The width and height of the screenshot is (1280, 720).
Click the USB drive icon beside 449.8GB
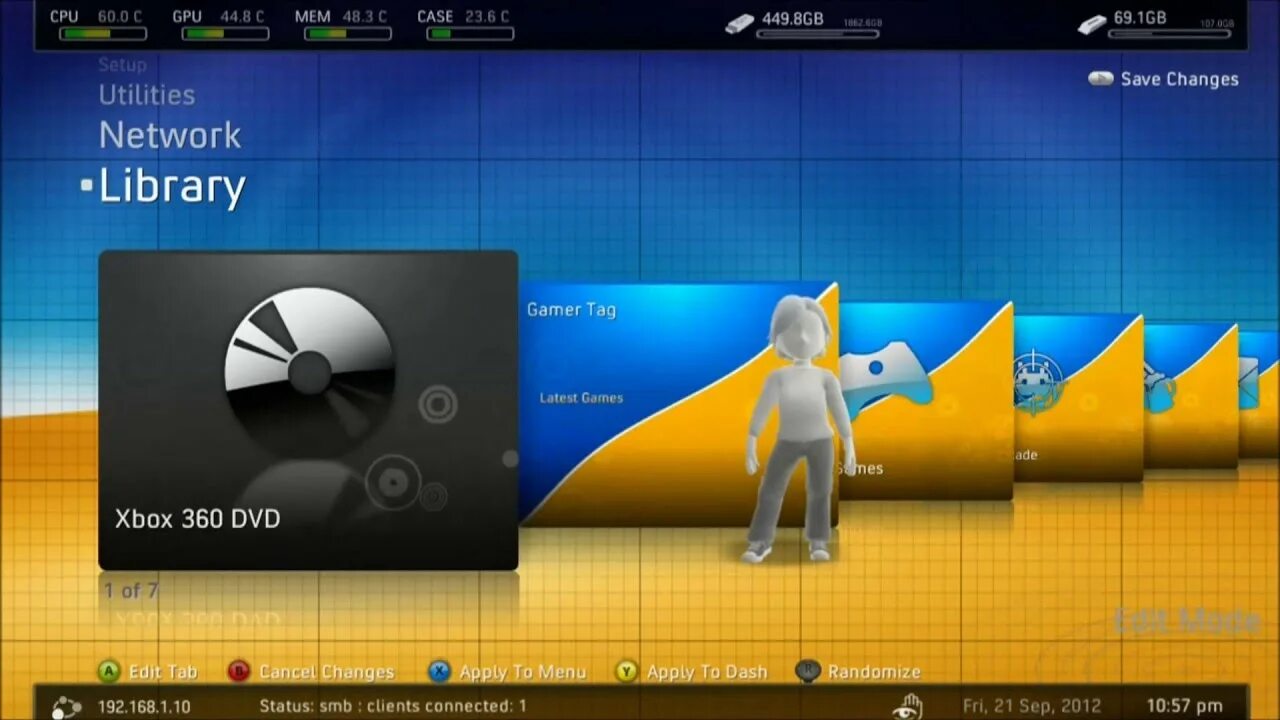[739, 23]
